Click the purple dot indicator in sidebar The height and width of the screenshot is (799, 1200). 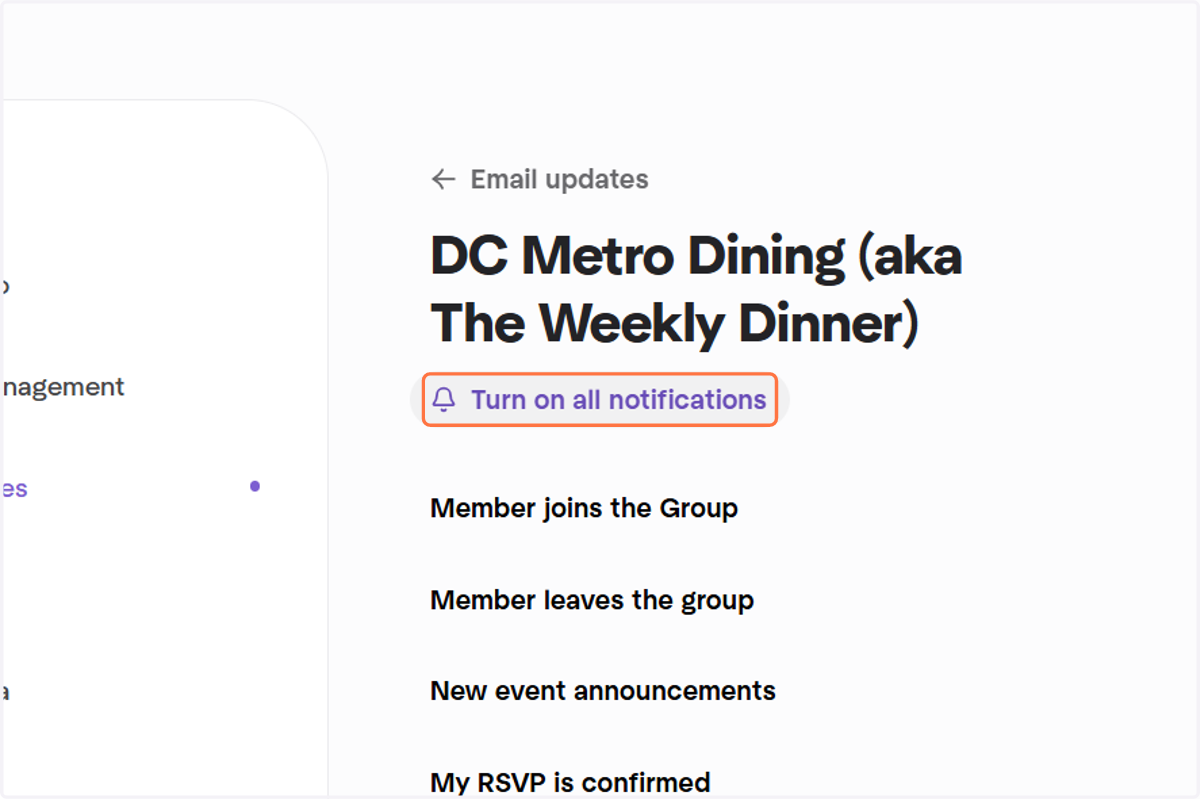(x=255, y=486)
